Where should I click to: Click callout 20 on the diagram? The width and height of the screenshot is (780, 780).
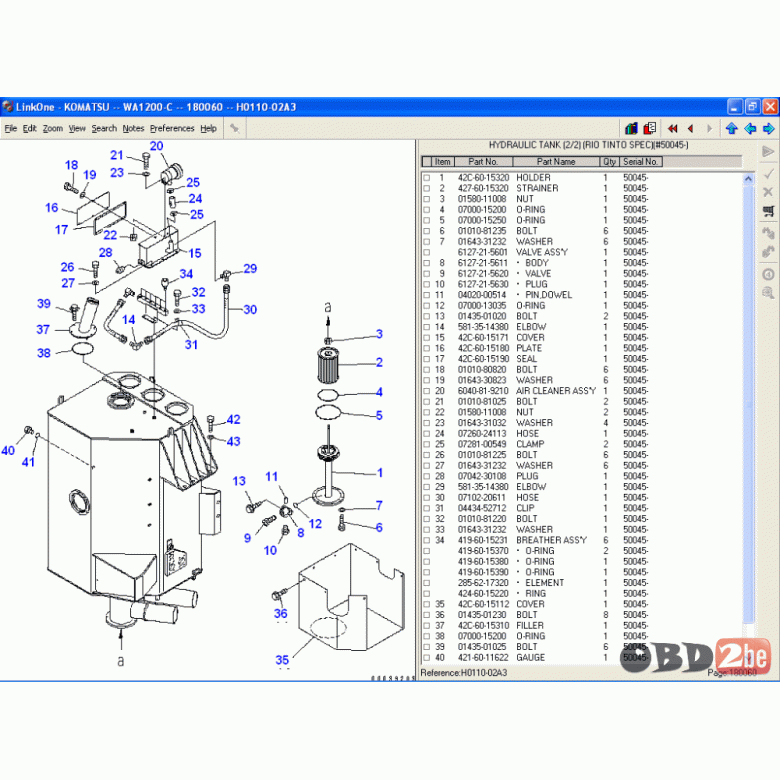tap(156, 146)
